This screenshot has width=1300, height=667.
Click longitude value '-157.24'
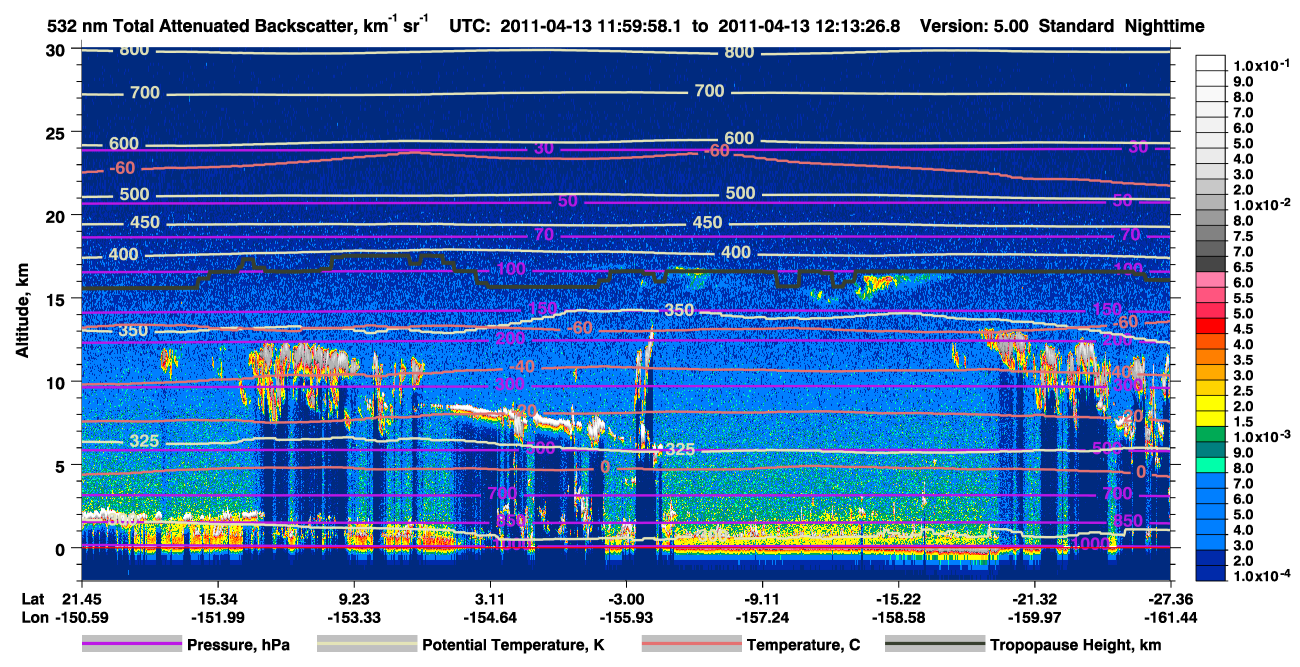[x=762, y=617]
